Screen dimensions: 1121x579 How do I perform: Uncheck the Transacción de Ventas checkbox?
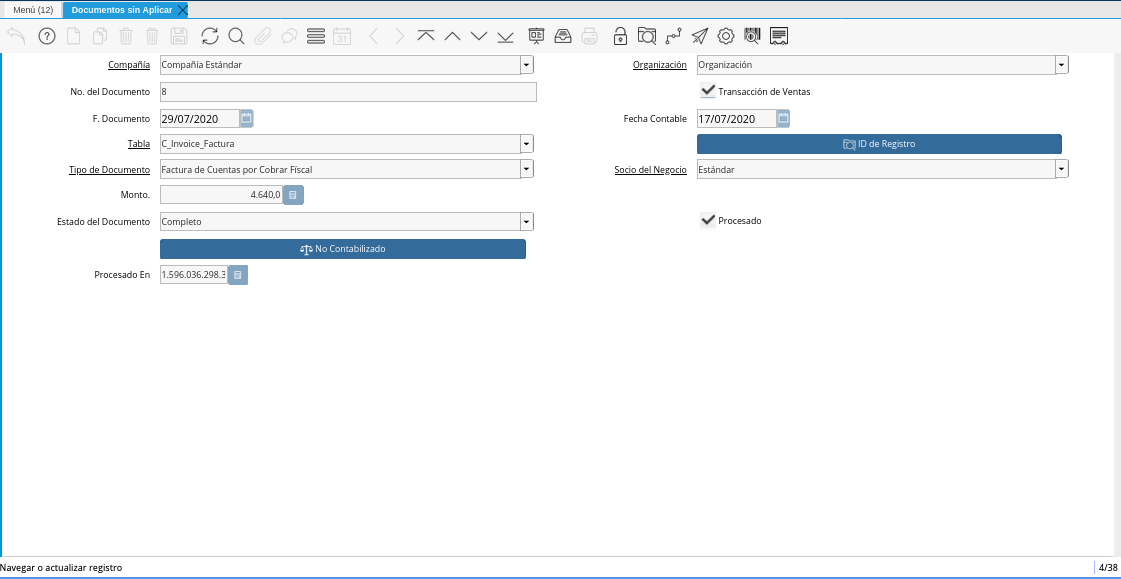[x=708, y=91]
